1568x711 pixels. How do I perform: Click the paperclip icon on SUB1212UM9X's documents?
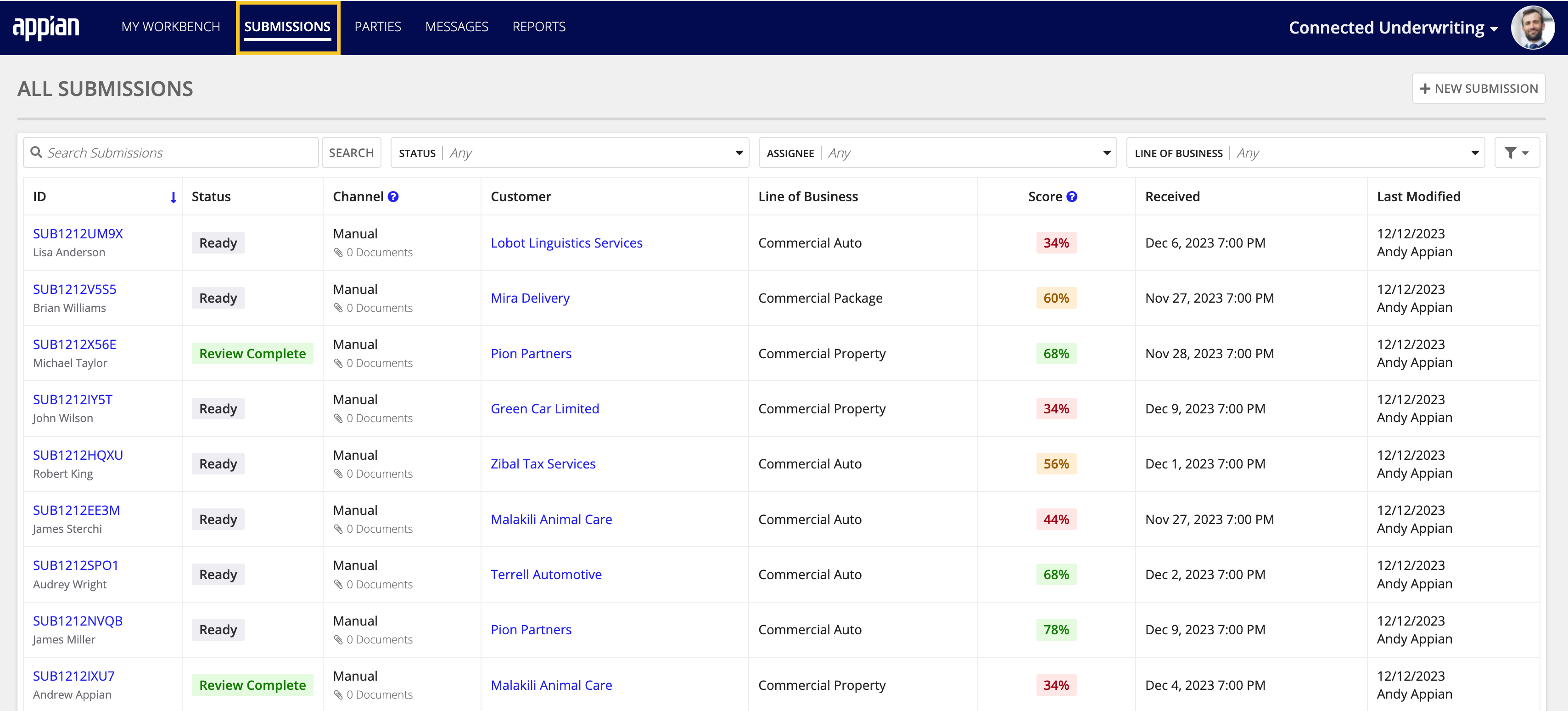click(339, 252)
